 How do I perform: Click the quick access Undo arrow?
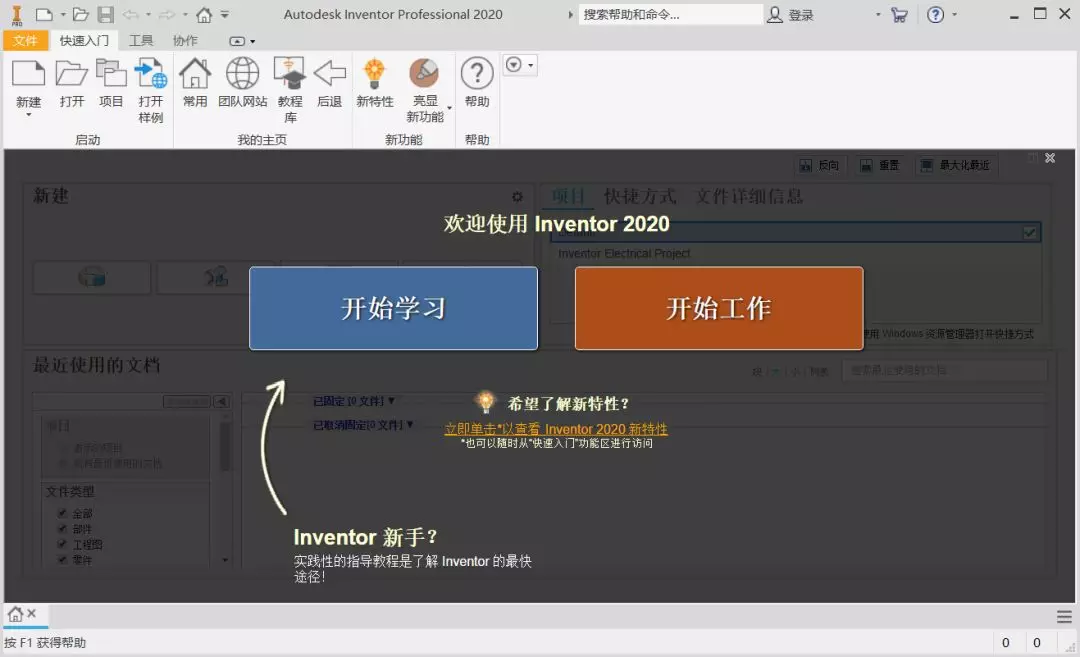[130, 14]
